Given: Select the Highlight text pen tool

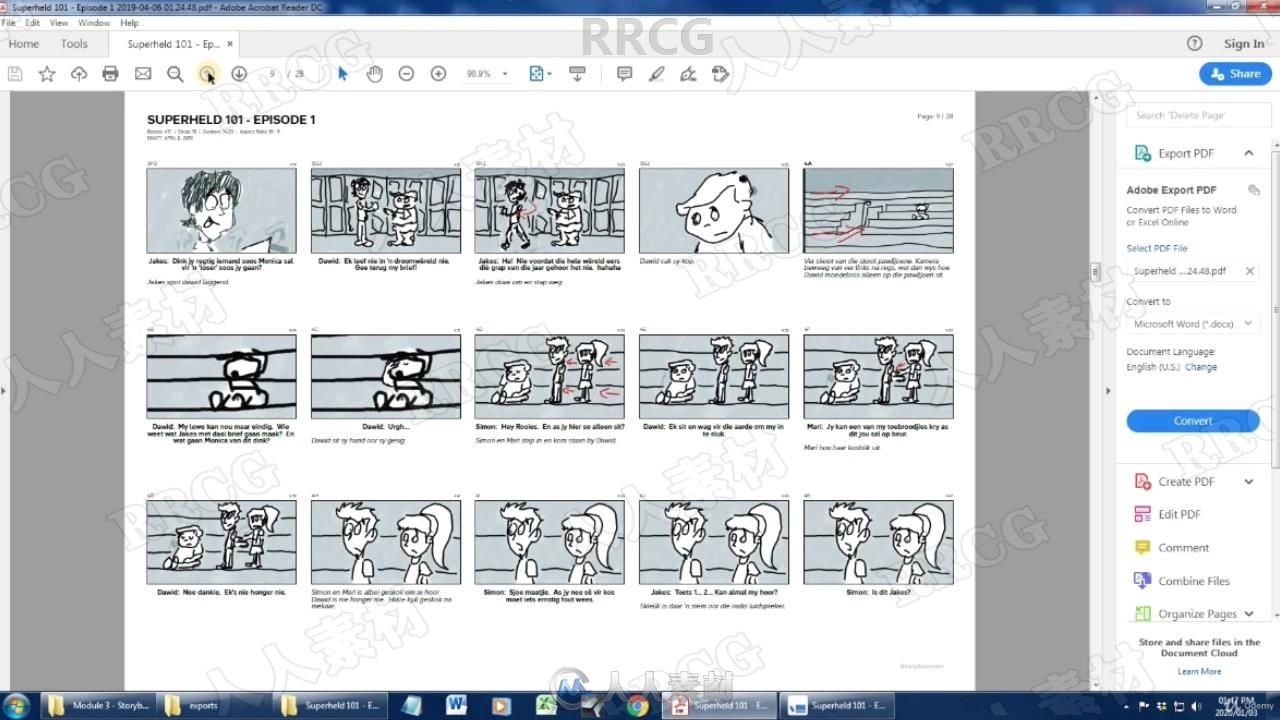Looking at the screenshot, I should tap(657, 74).
